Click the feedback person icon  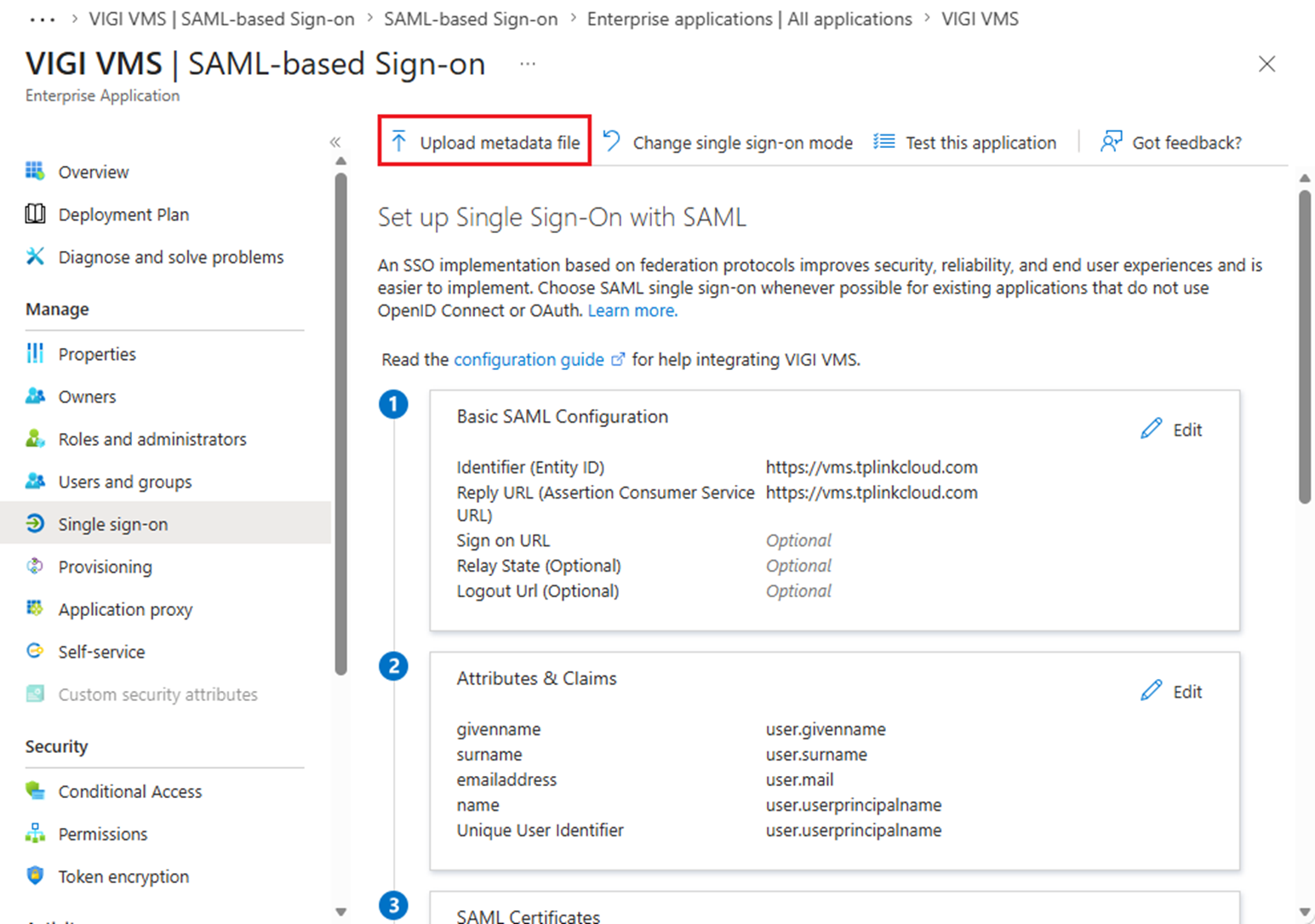click(1111, 141)
